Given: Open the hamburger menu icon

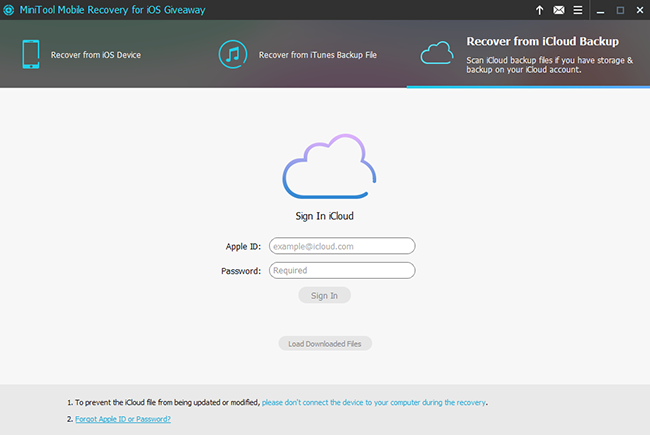Looking at the screenshot, I should (578, 10).
